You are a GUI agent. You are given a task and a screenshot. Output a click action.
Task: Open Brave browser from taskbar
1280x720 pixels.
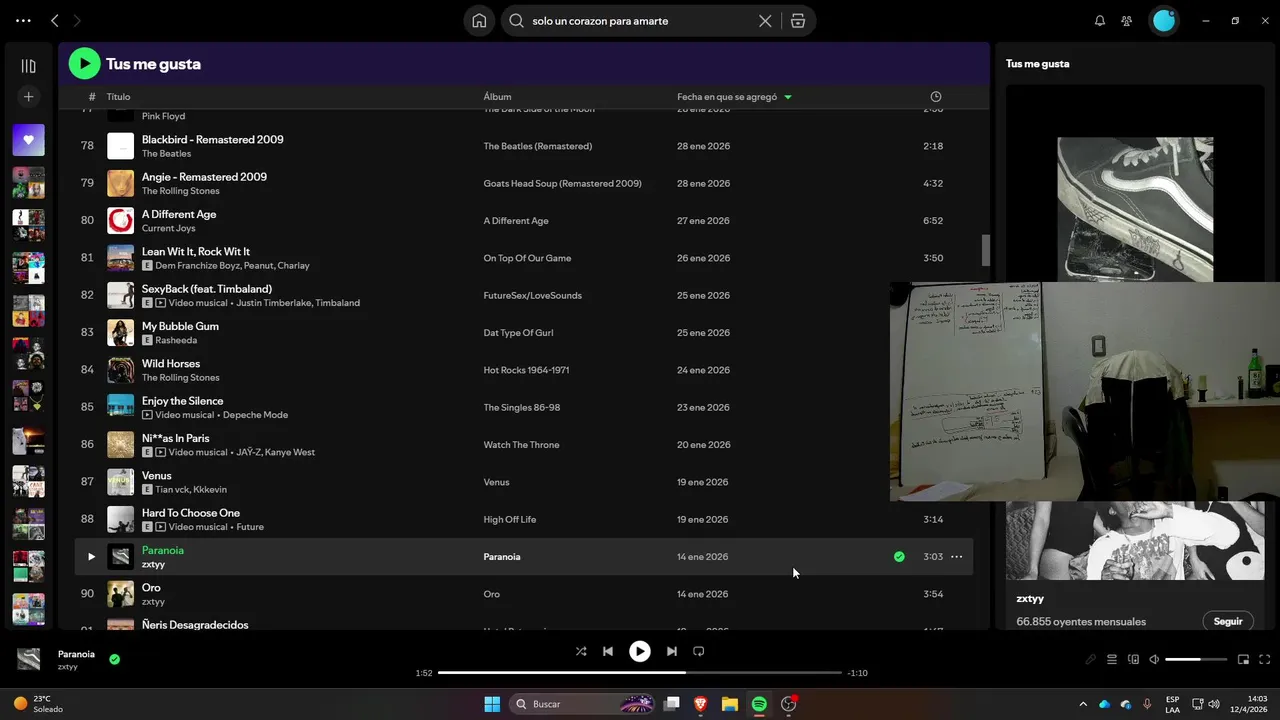click(x=701, y=704)
